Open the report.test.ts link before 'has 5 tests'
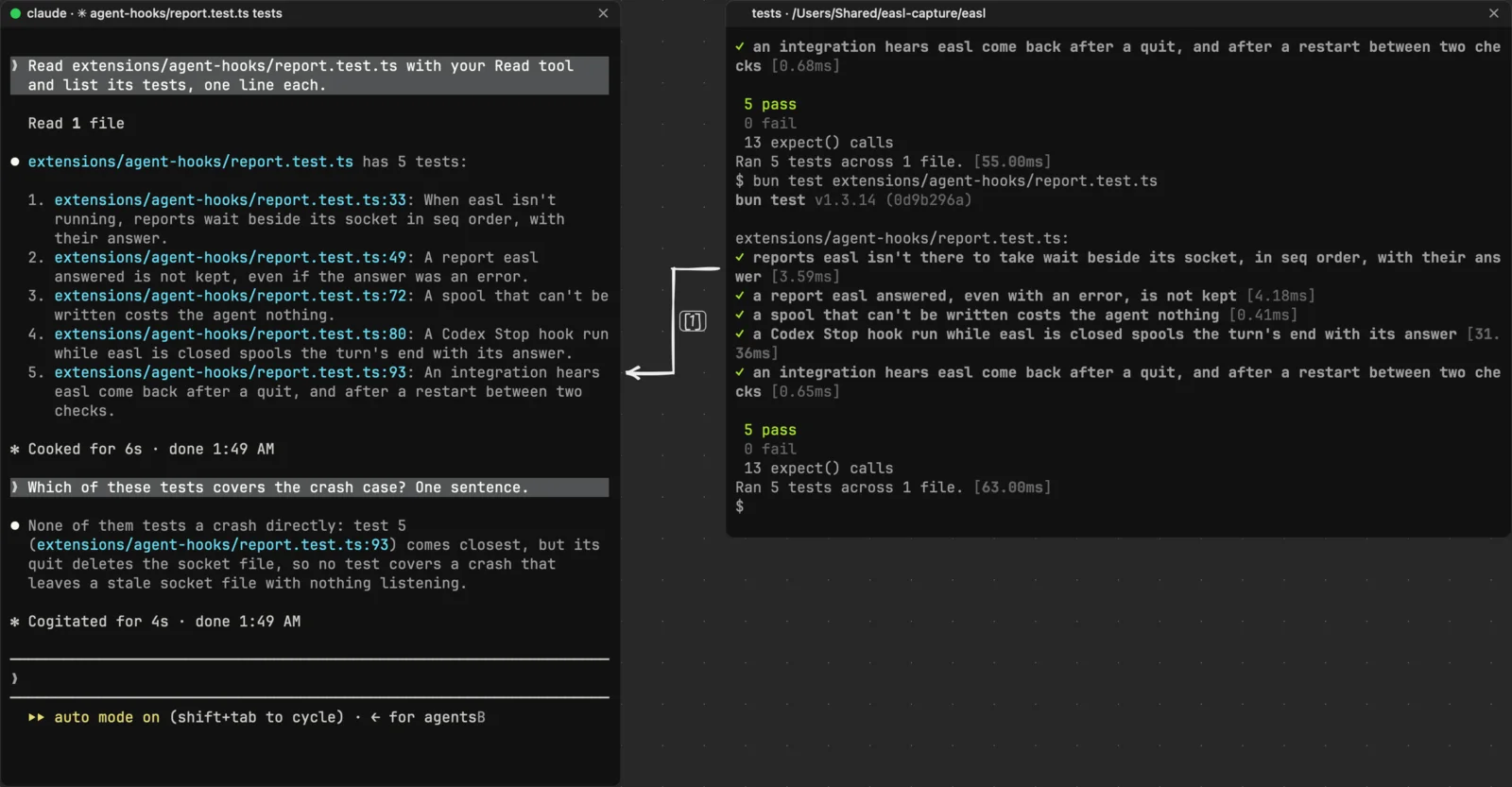The width and height of the screenshot is (1512, 787). (x=191, y=162)
